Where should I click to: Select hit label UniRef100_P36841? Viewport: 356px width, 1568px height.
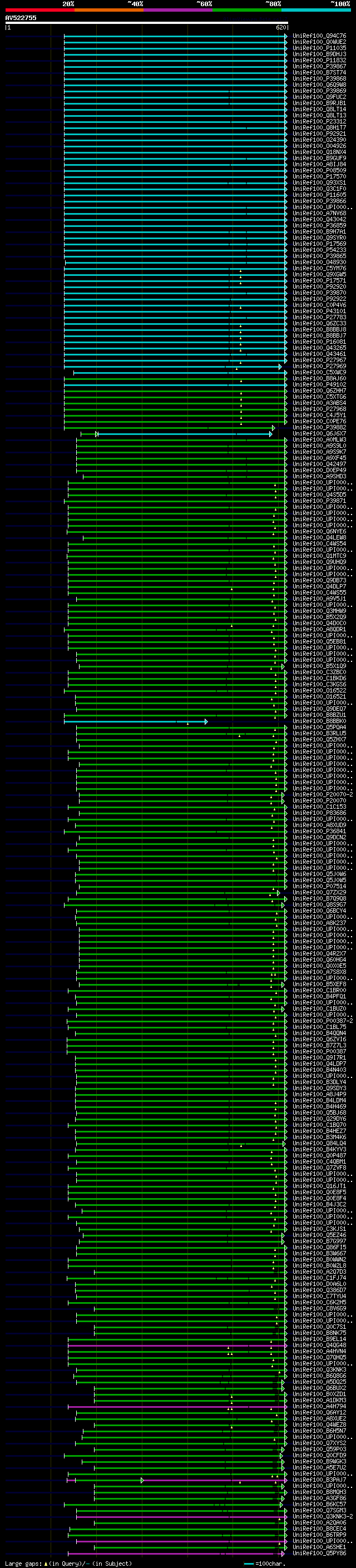(x=319, y=831)
